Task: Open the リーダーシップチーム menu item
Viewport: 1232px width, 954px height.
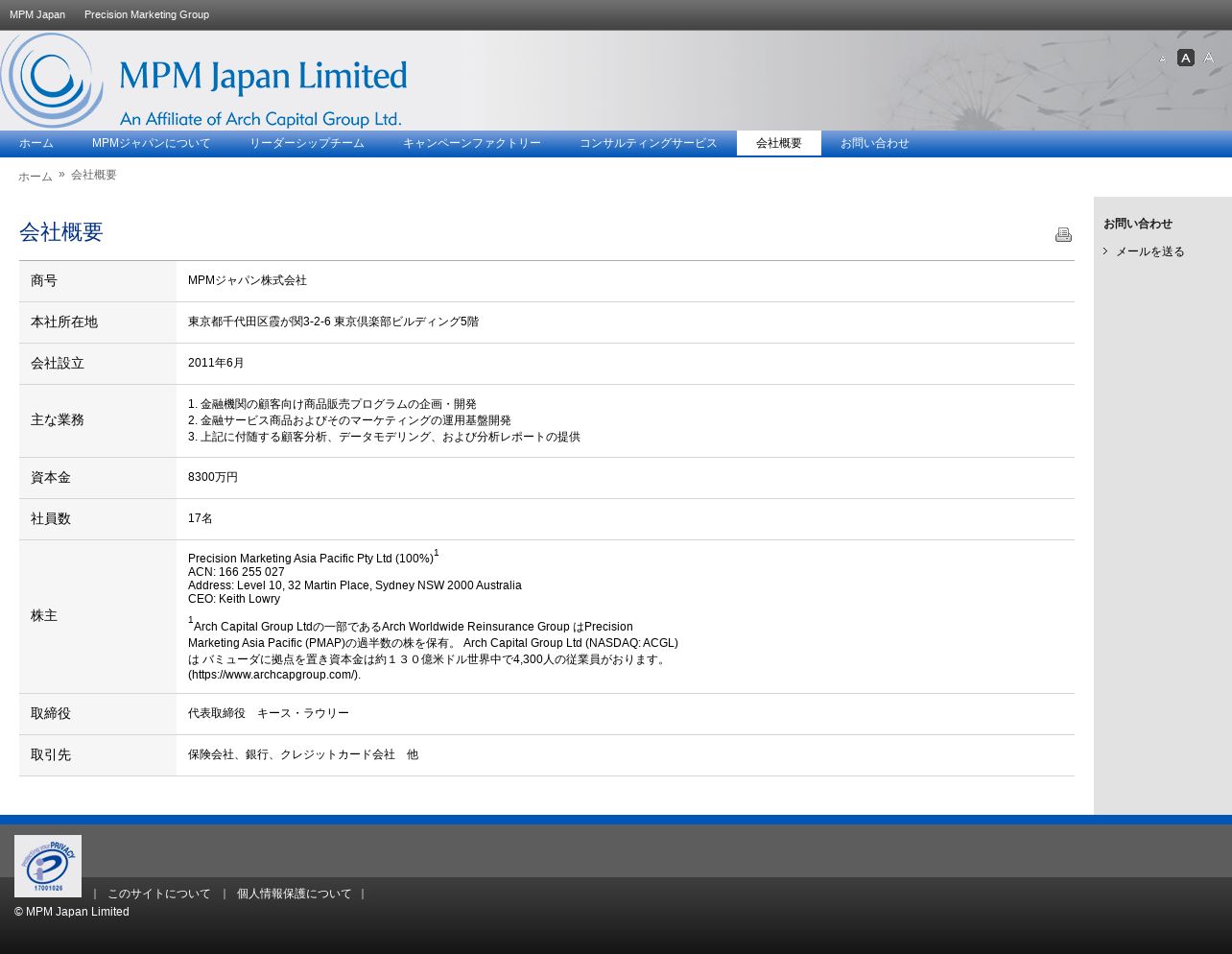Action: [x=307, y=143]
